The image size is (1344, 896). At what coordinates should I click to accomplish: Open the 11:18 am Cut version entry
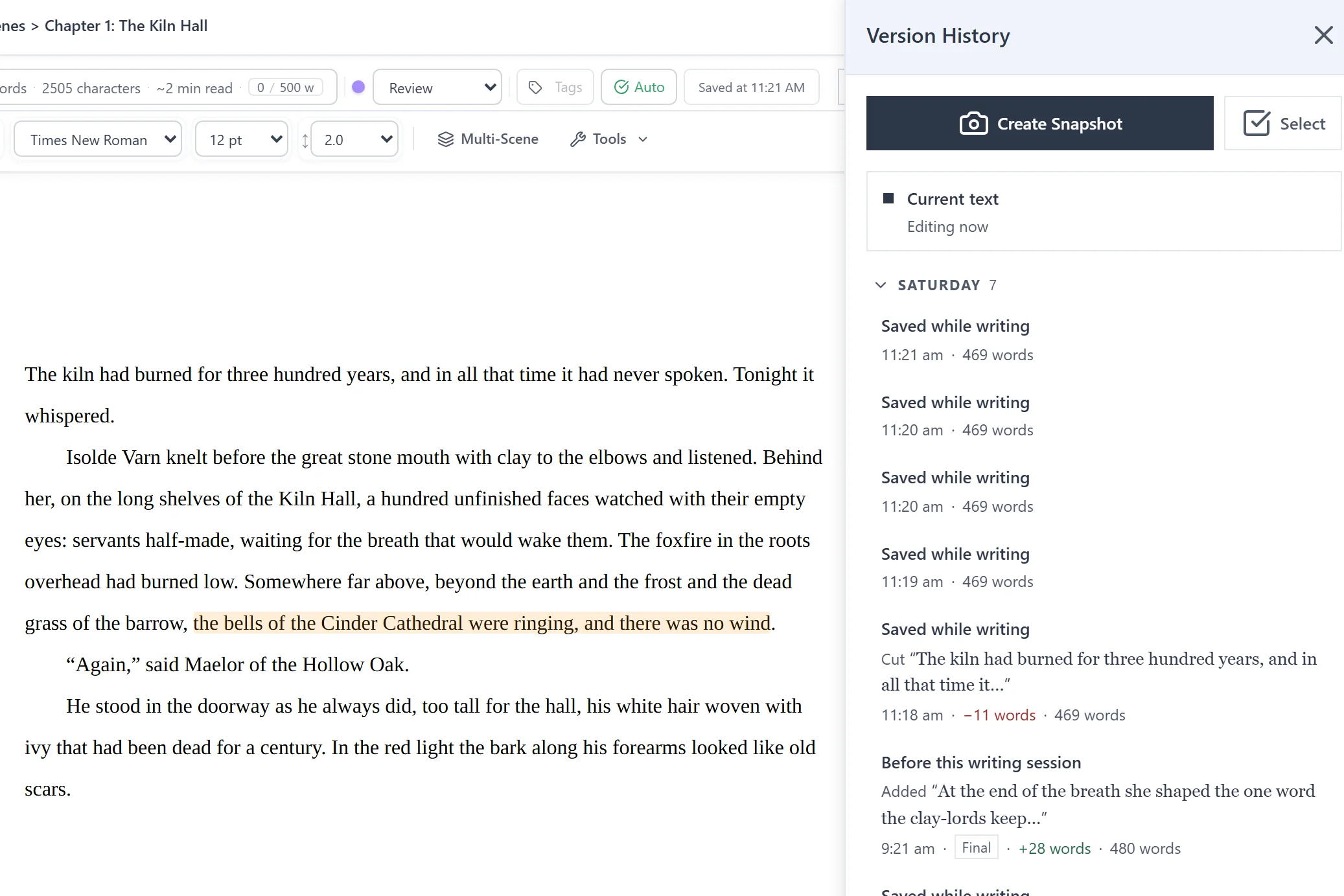point(1104,672)
